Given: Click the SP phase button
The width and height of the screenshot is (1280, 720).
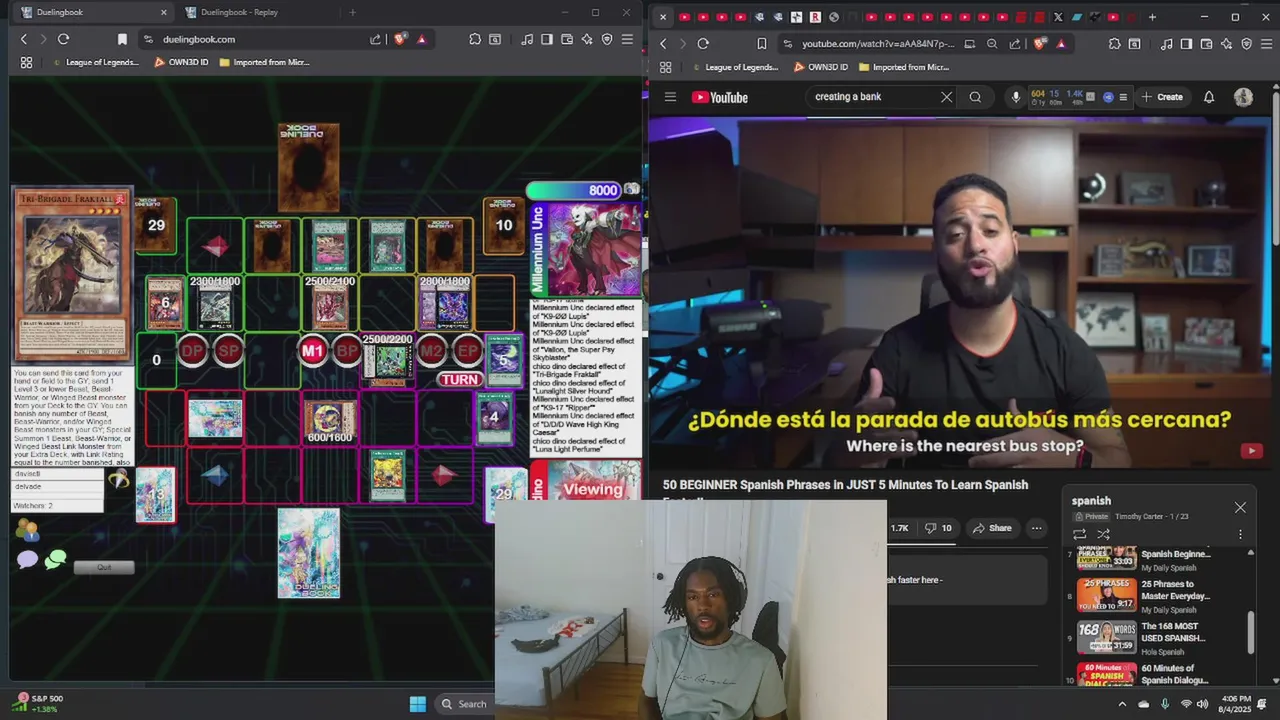Looking at the screenshot, I should pos(228,350).
